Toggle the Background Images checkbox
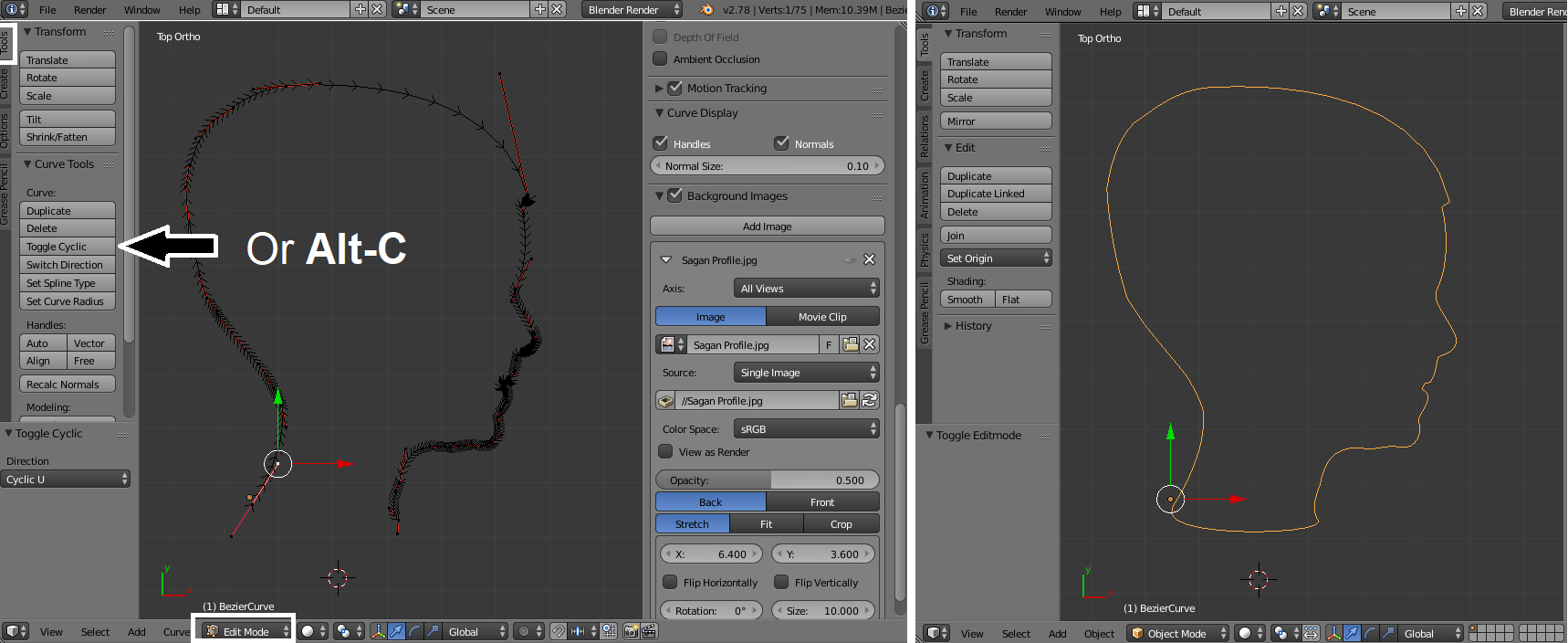 [675, 195]
